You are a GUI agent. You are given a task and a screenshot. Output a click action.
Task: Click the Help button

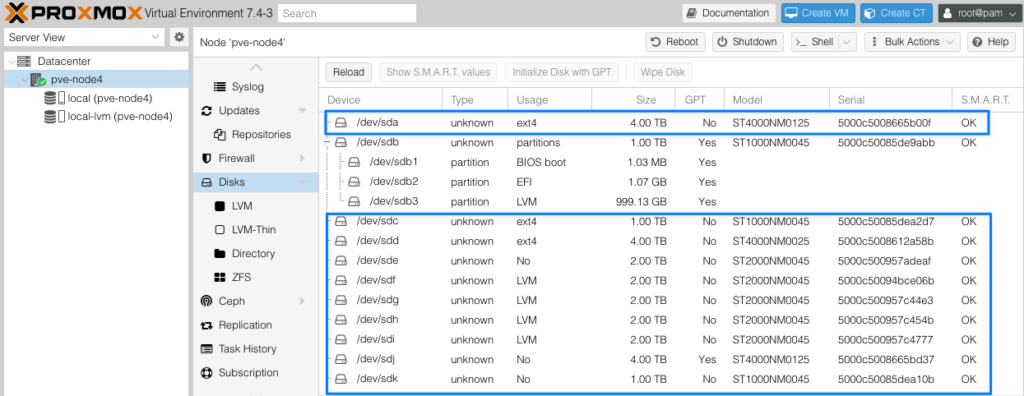[x=991, y=42]
